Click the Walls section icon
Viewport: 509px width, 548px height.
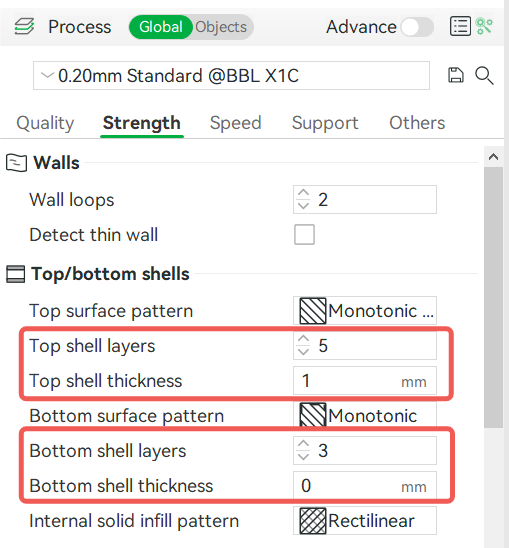tap(16, 163)
